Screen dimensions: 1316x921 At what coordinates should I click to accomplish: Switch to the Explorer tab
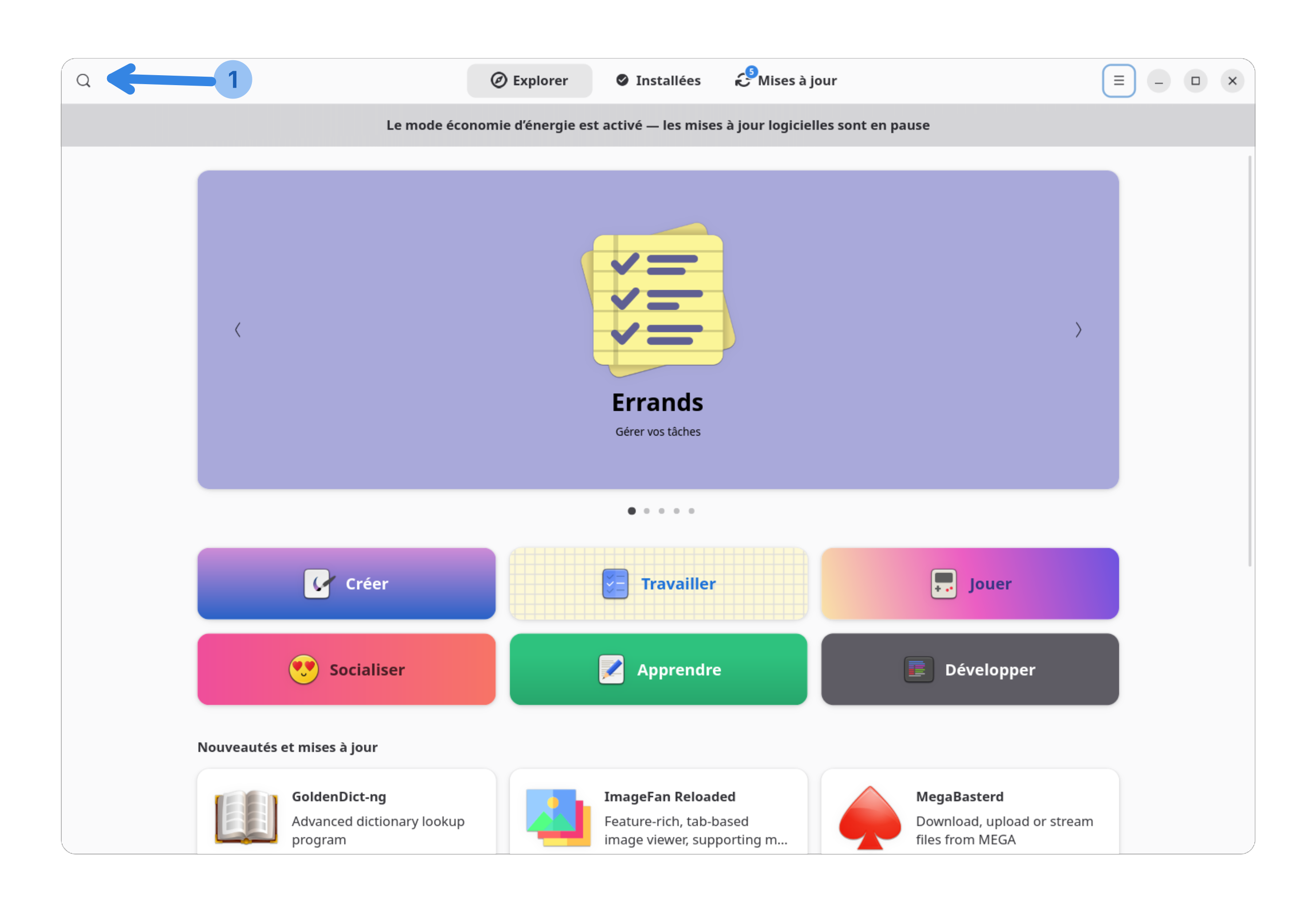(530, 81)
